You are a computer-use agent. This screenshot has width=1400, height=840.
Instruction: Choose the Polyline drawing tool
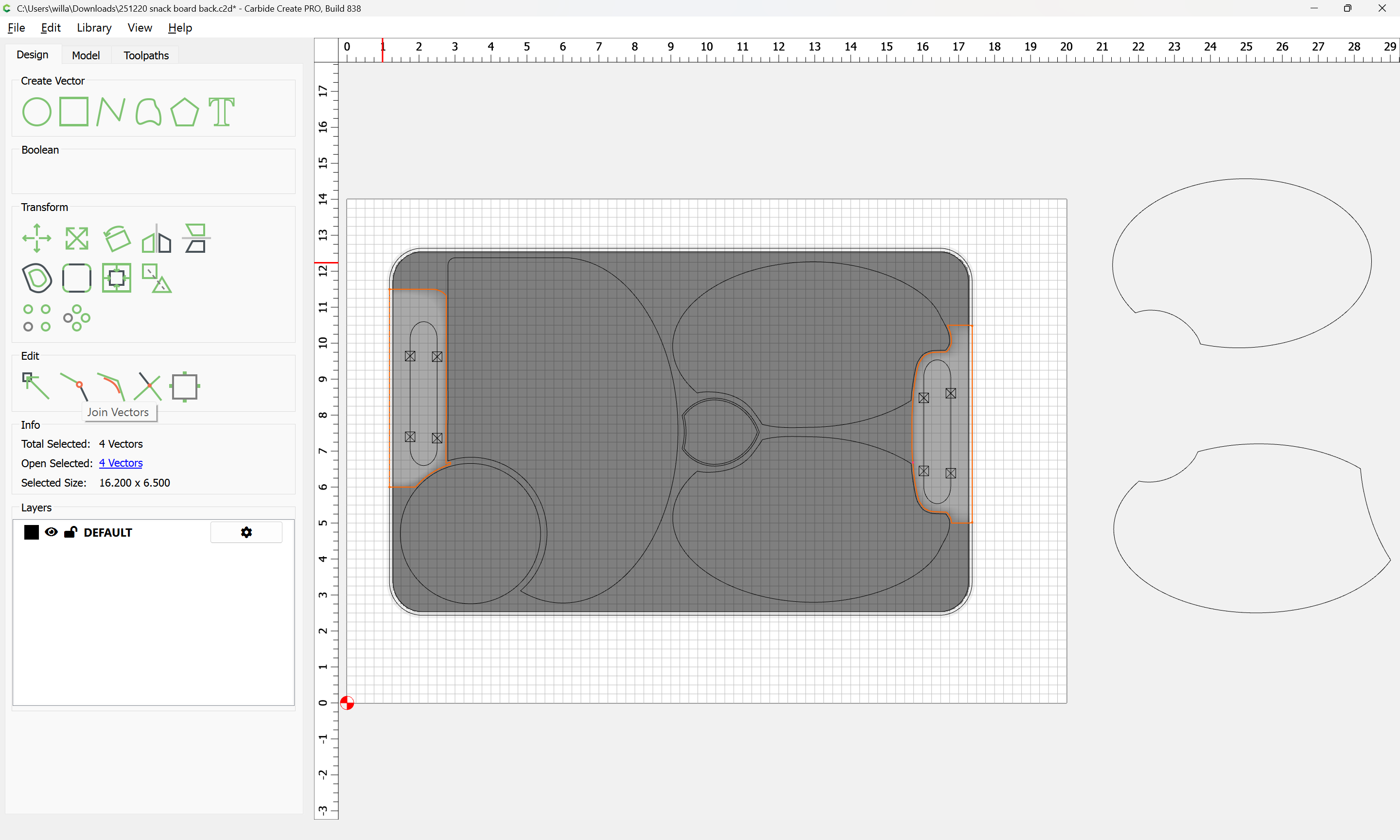pyautogui.click(x=110, y=111)
